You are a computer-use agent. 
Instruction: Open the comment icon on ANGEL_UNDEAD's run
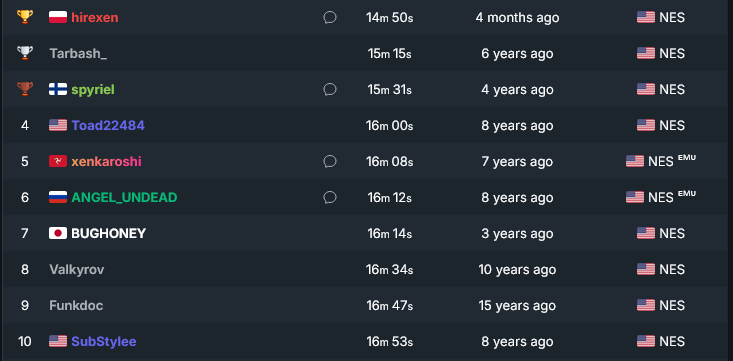330,197
